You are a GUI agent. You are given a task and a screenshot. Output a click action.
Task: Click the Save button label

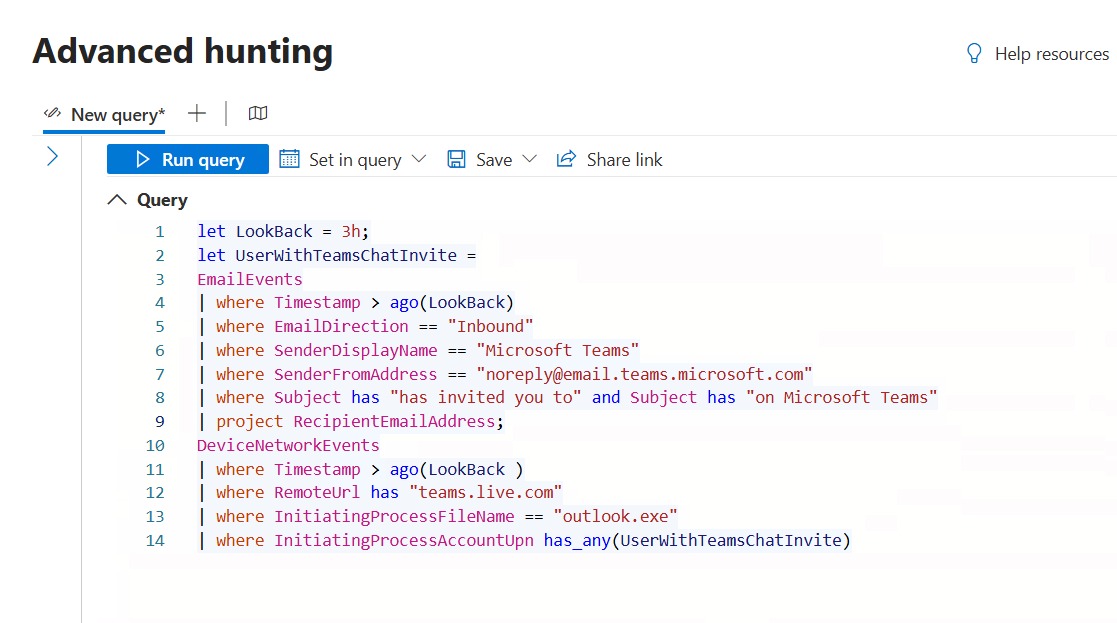coord(494,159)
